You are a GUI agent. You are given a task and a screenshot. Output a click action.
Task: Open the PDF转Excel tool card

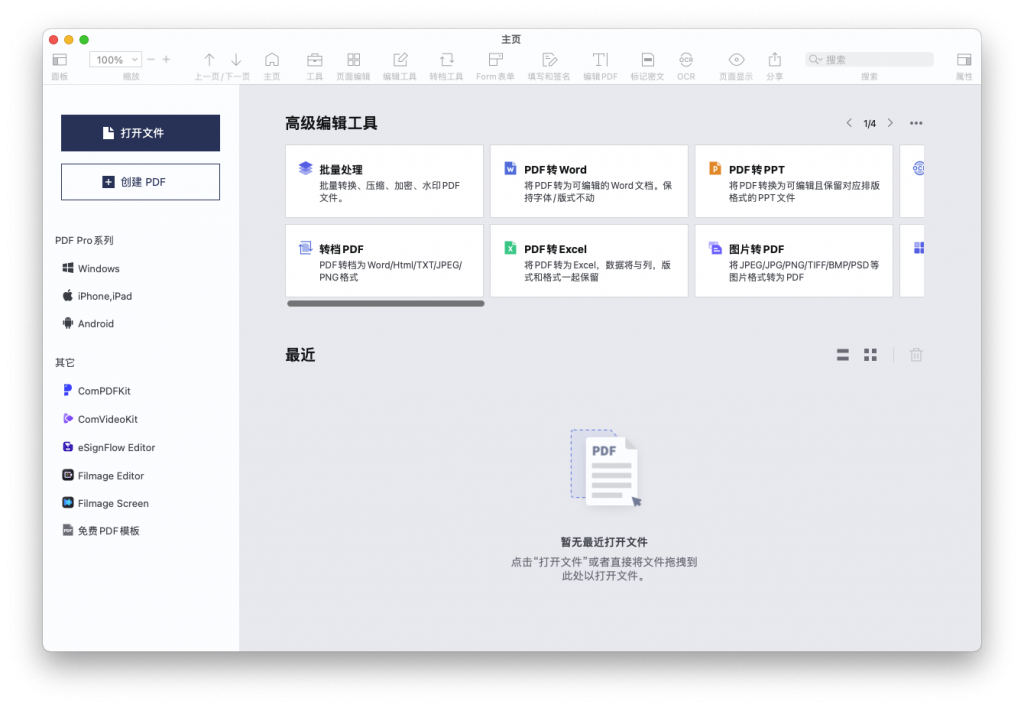click(589, 261)
